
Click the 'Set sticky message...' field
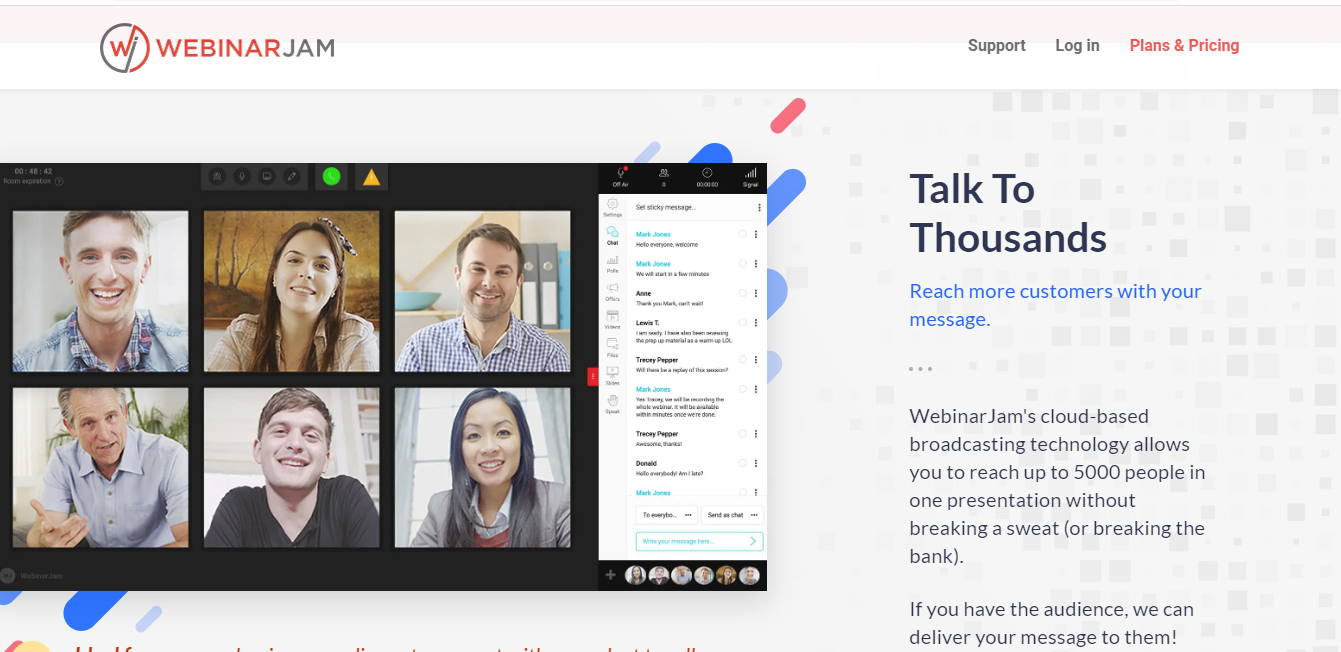click(666, 208)
